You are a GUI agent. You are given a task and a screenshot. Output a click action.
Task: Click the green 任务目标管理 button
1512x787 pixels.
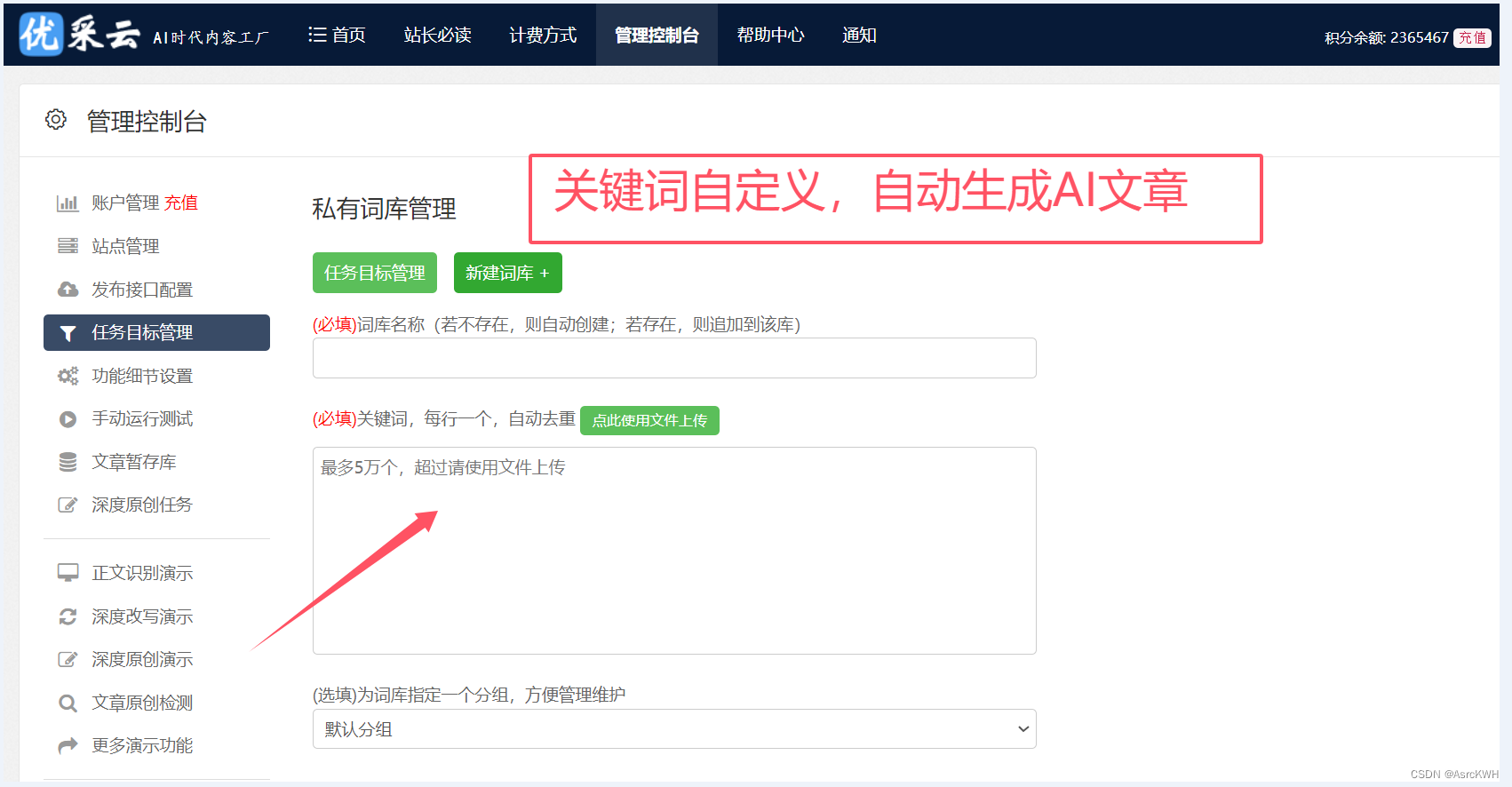pyautogui.click(x=375, y=273)
